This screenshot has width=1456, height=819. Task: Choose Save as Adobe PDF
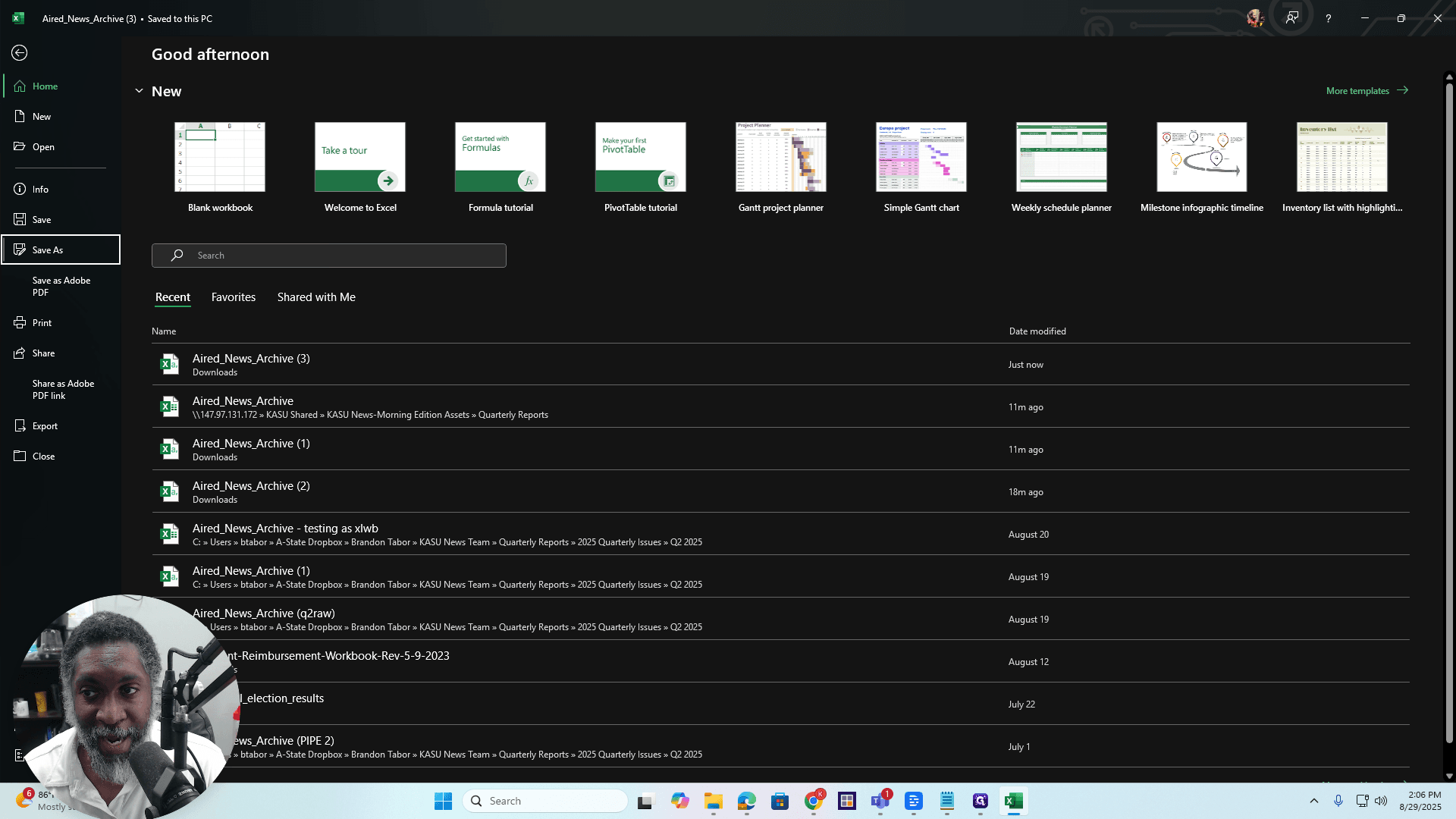[61, 287]
